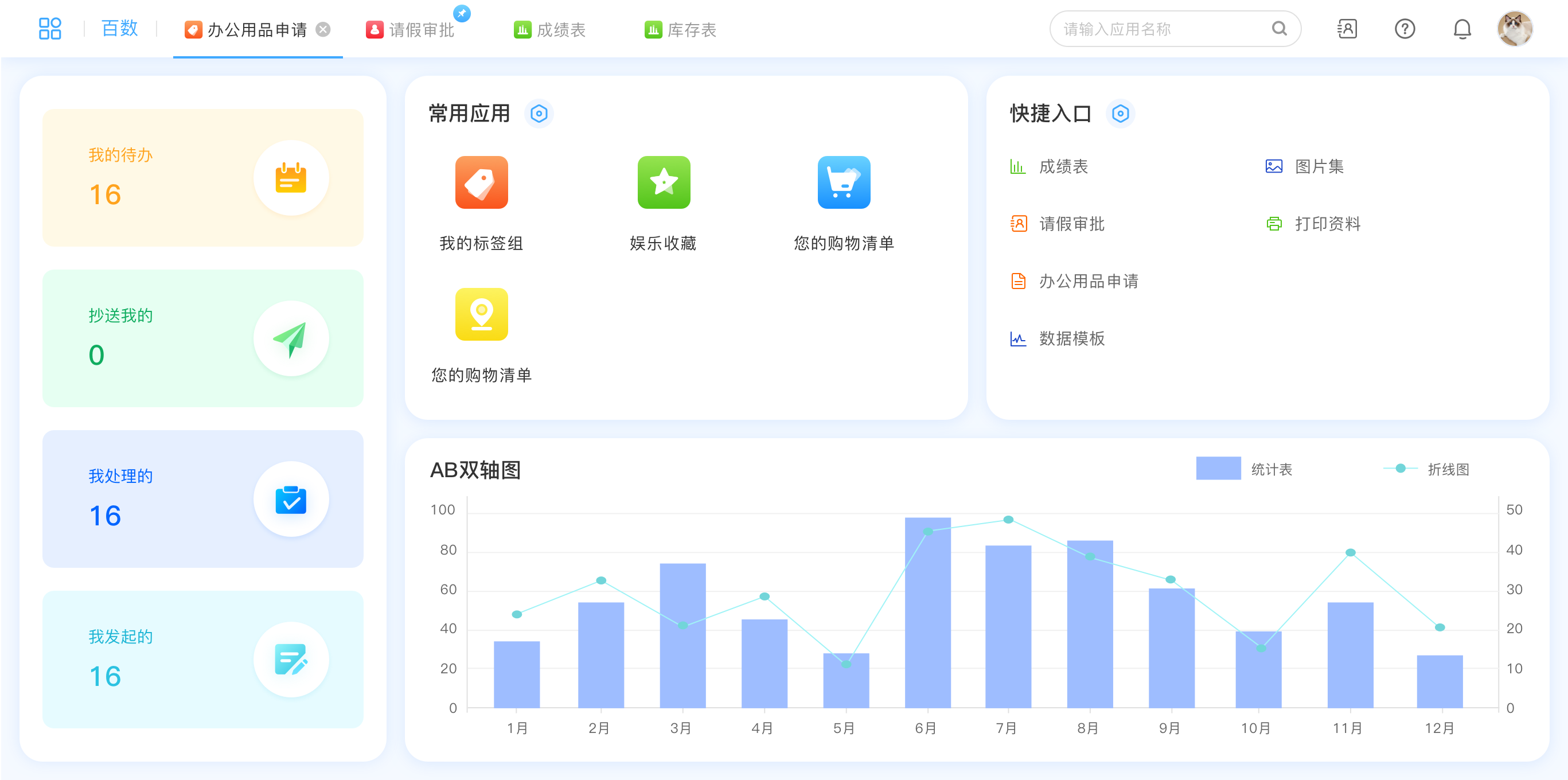Open the blue shopping cart app
The width and height of the screenshot is (1568, 780).
[x=843, y=183]
